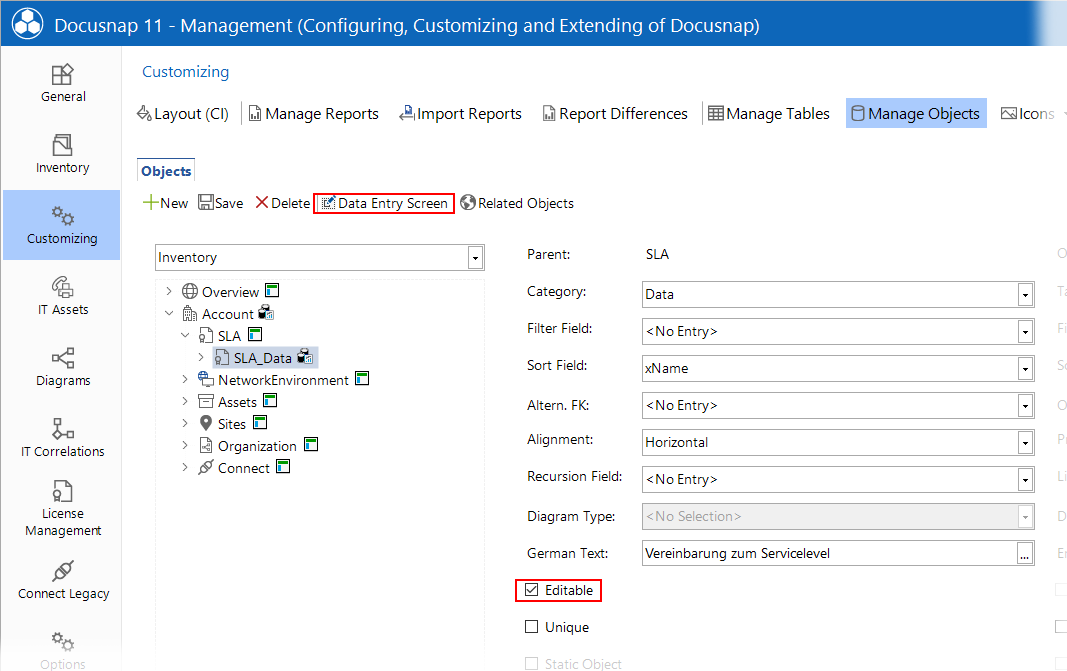
Task: Expand the Sort Field dropdown
Action: (1025, 369)
